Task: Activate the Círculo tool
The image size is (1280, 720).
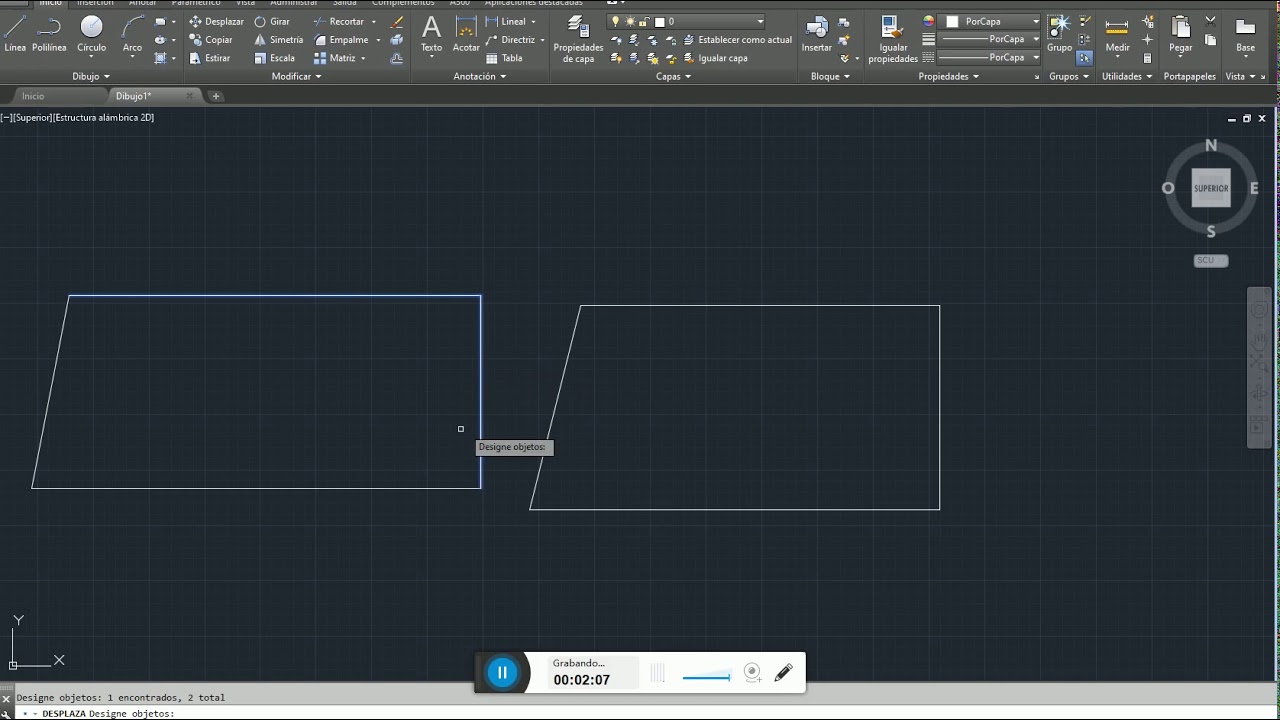Action: 91,34
